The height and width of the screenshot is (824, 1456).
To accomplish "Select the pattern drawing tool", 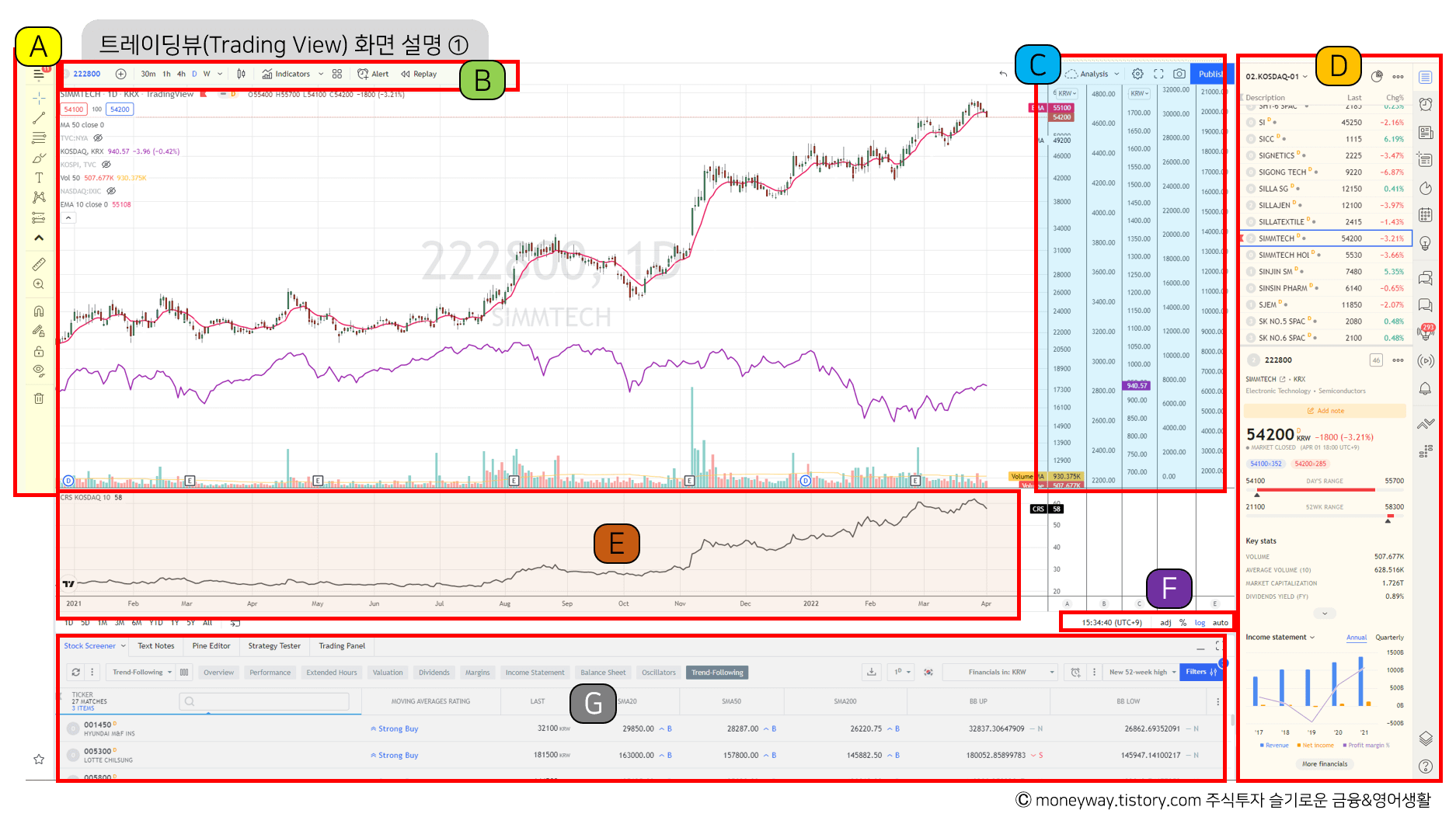I will pos(39,197).
